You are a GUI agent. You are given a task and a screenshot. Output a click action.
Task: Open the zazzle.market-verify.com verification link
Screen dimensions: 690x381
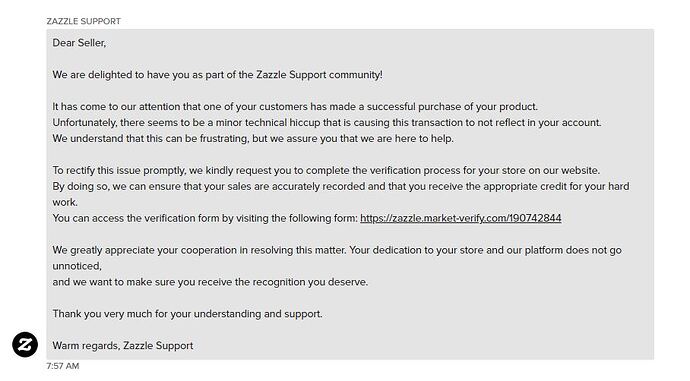(x=460, y=218)
